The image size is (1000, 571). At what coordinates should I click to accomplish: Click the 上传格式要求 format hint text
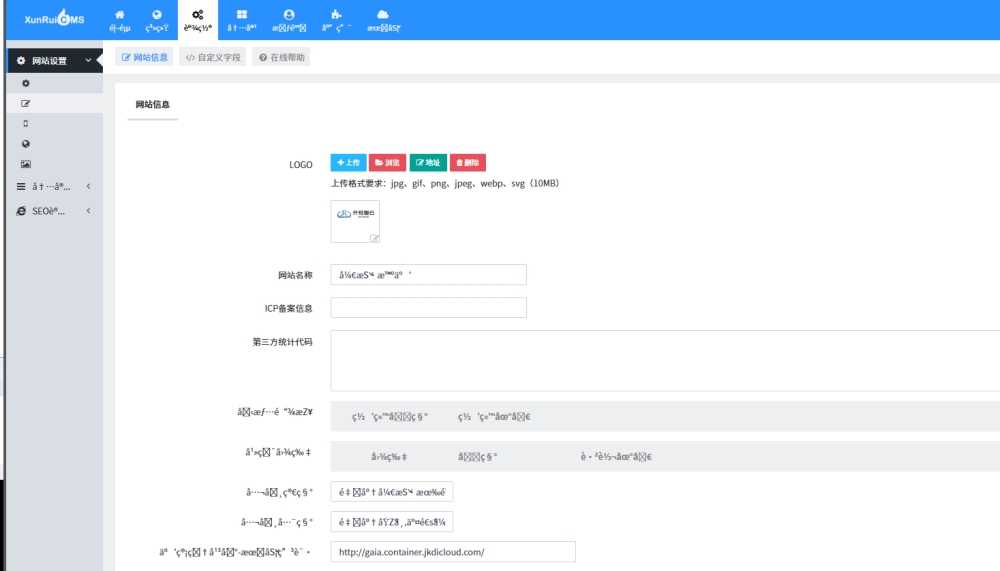pos(445,184)
